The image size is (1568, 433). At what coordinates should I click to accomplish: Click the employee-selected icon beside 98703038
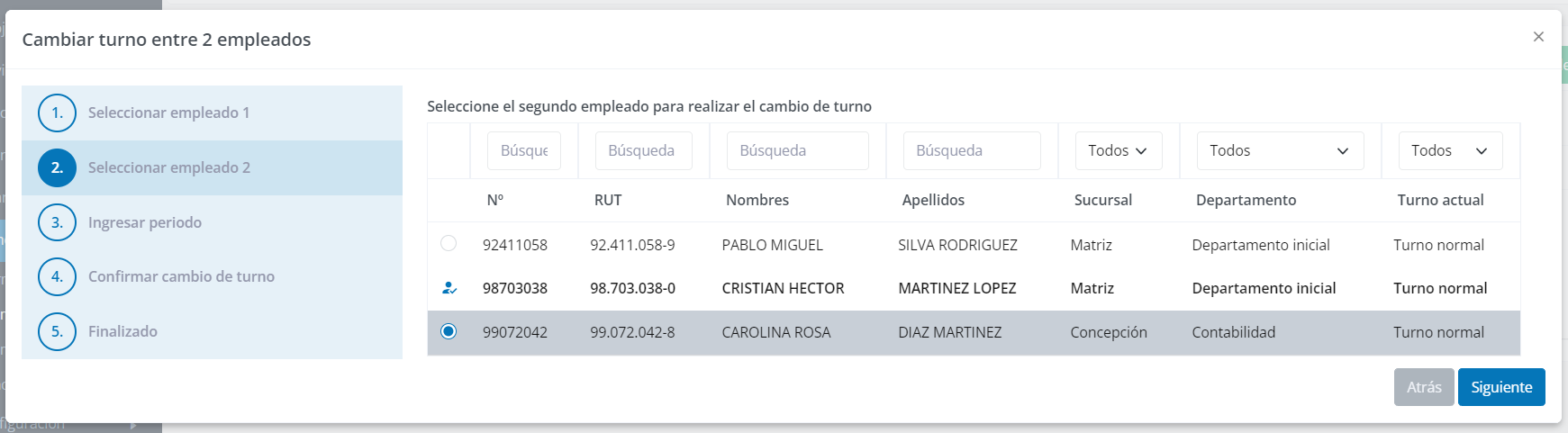[x=449, y=288]
